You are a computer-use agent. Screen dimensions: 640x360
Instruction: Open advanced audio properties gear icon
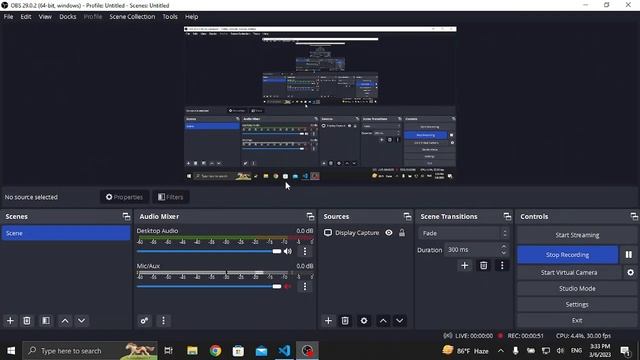(144, 321)
